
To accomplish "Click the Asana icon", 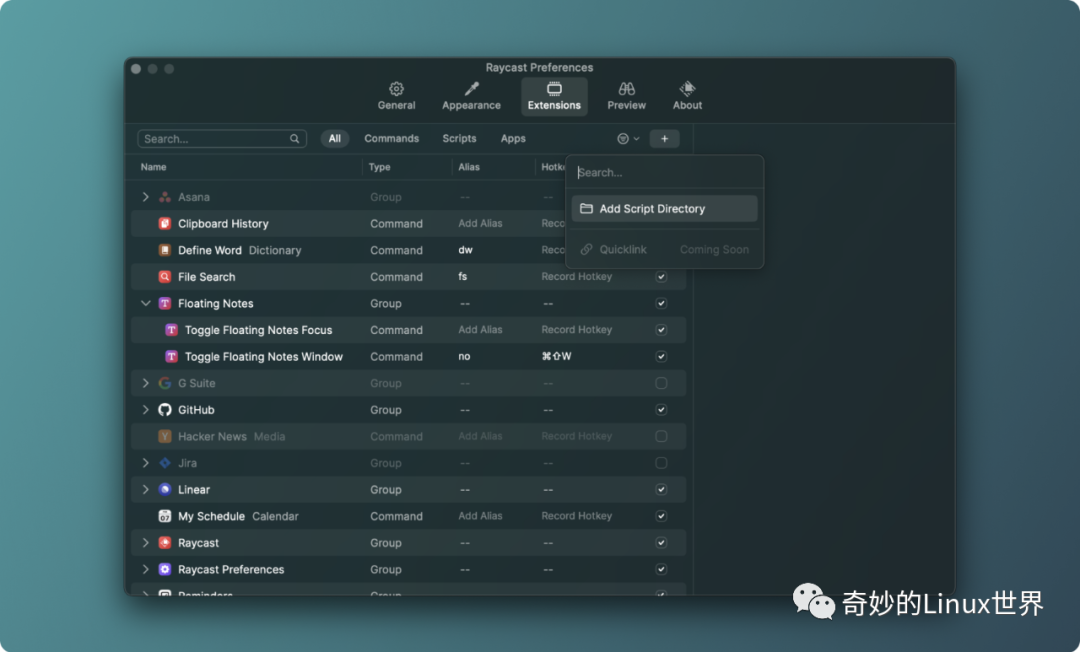I will coord(165,197).
